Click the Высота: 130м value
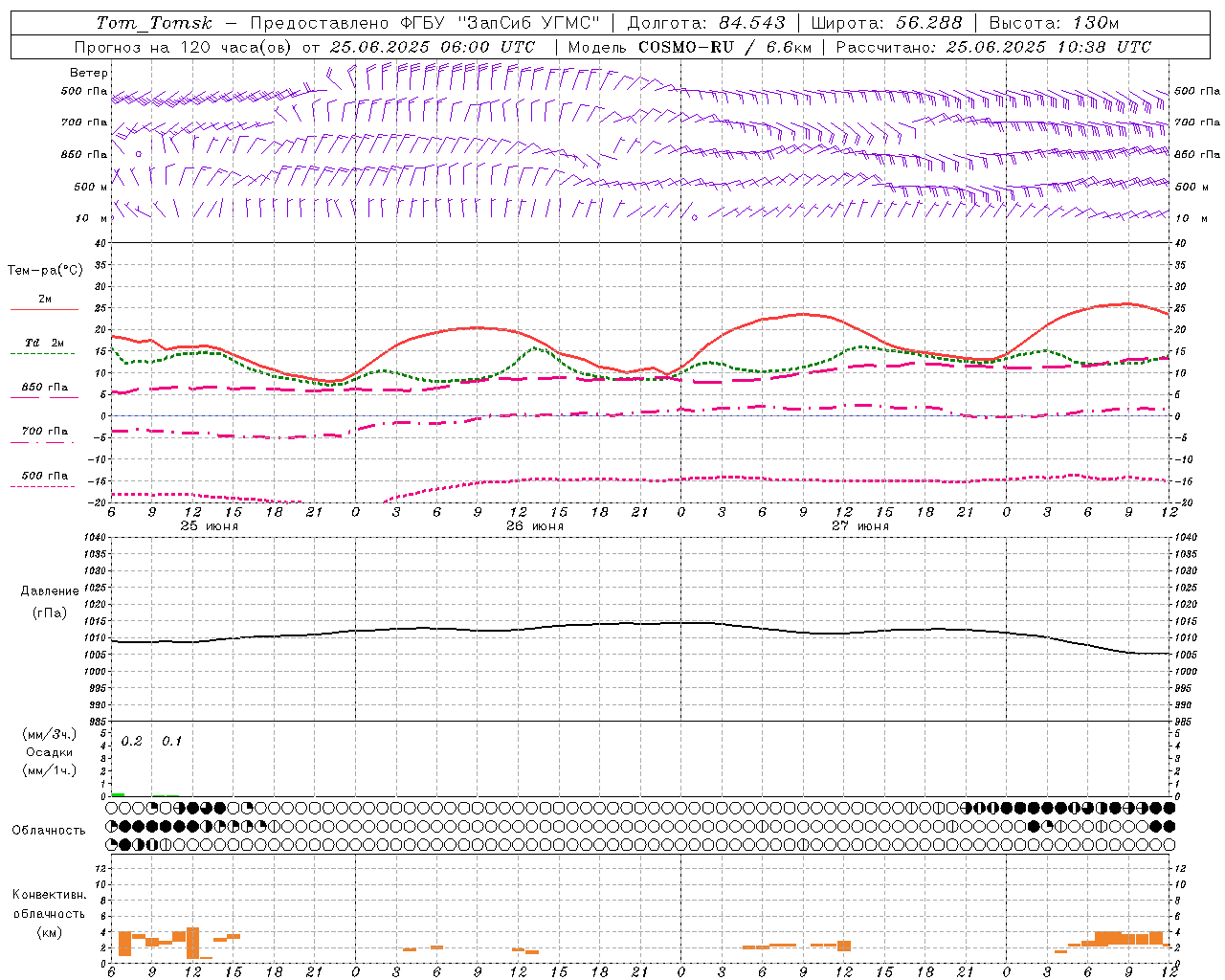1225x980 pixels. click(x=1054, y=23)
